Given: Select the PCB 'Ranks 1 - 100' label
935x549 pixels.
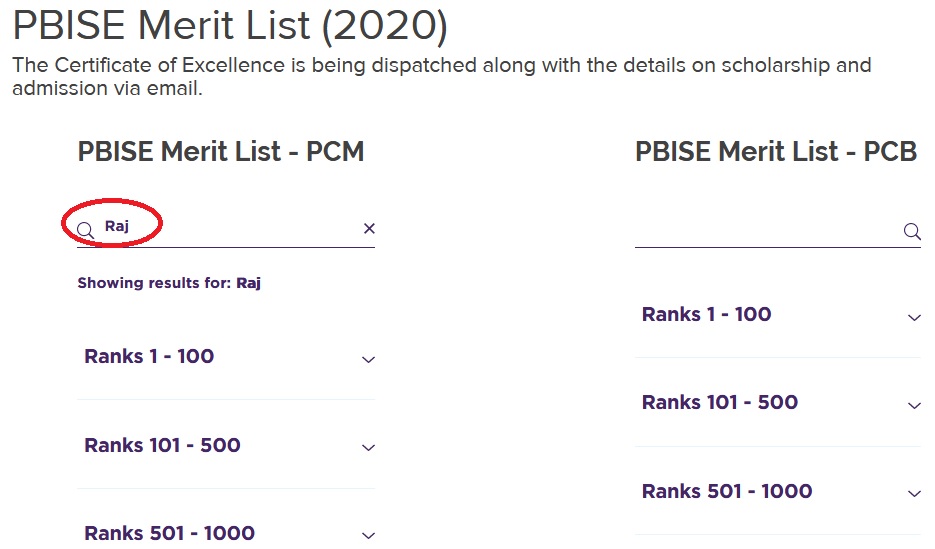Looking at the screenshot, I should 706,314.
